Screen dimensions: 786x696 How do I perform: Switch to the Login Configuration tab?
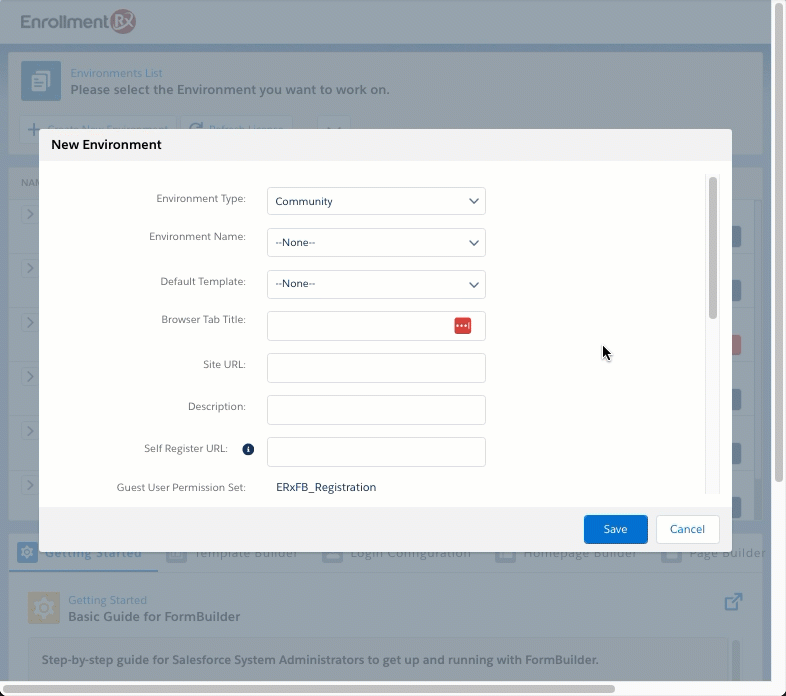(396, 554)
